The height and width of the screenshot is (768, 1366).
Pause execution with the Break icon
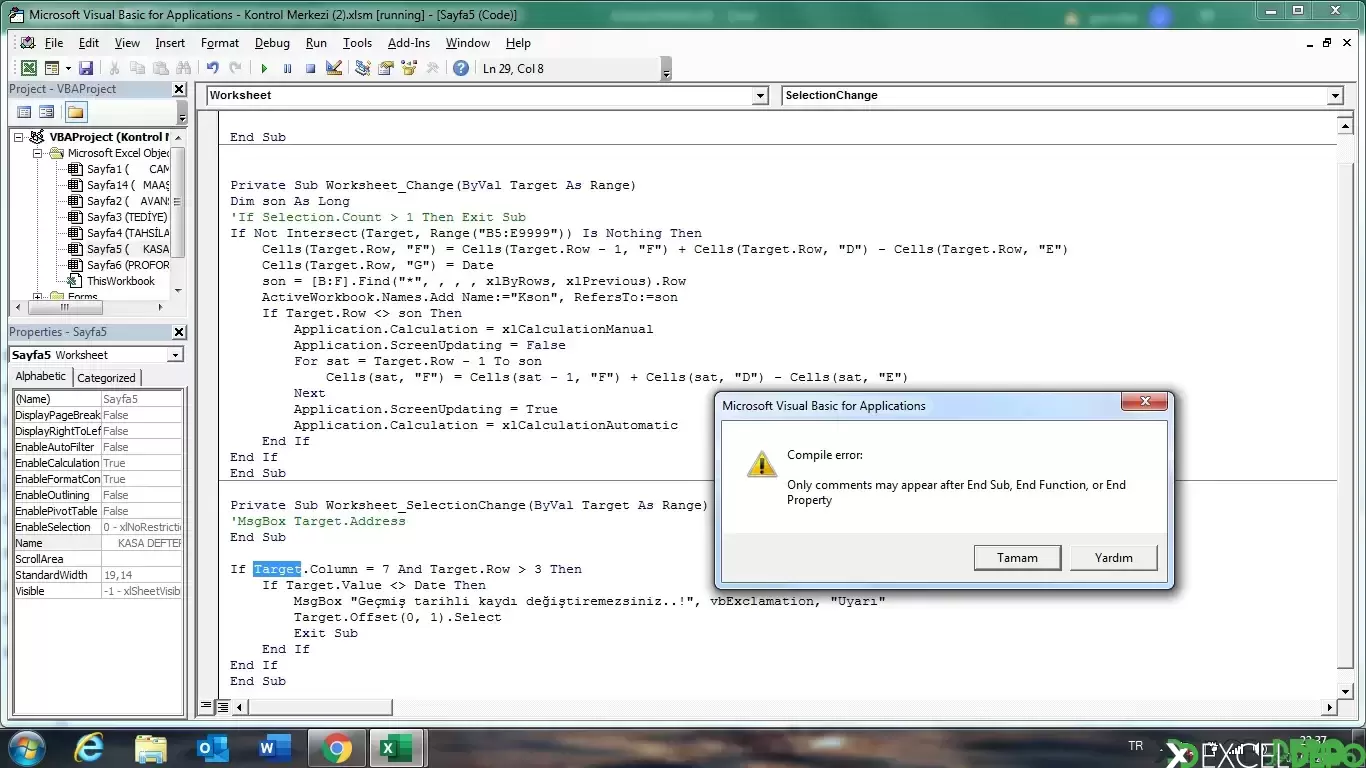tap(287, 68)
